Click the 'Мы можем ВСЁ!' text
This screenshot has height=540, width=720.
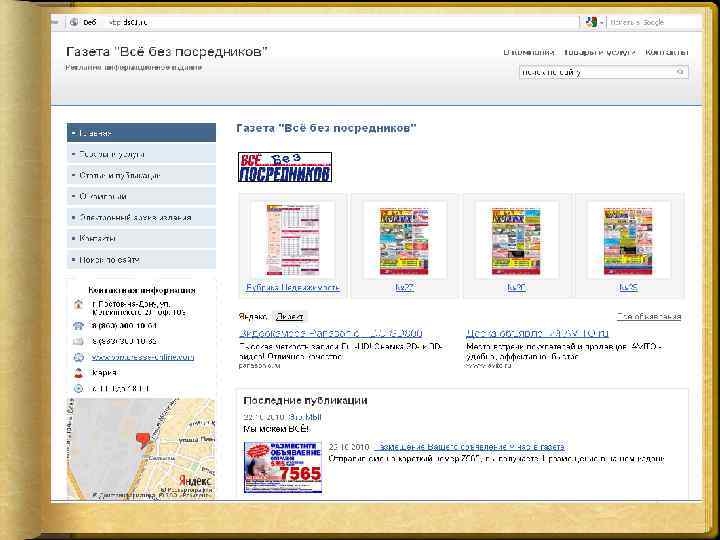tap(276, 429)
